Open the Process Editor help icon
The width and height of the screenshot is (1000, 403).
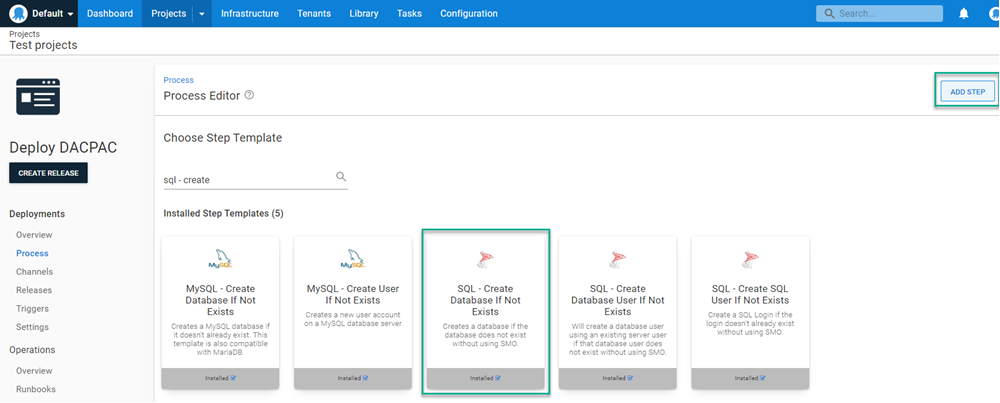pos(249,95)
